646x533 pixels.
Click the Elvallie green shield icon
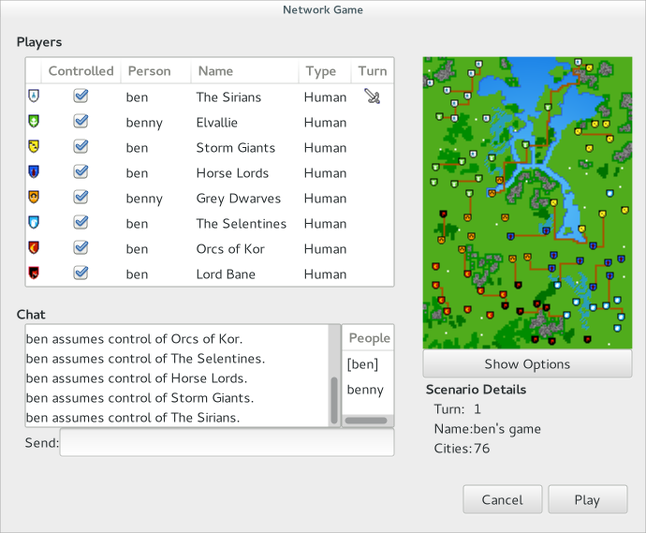(x=33, y=122)
